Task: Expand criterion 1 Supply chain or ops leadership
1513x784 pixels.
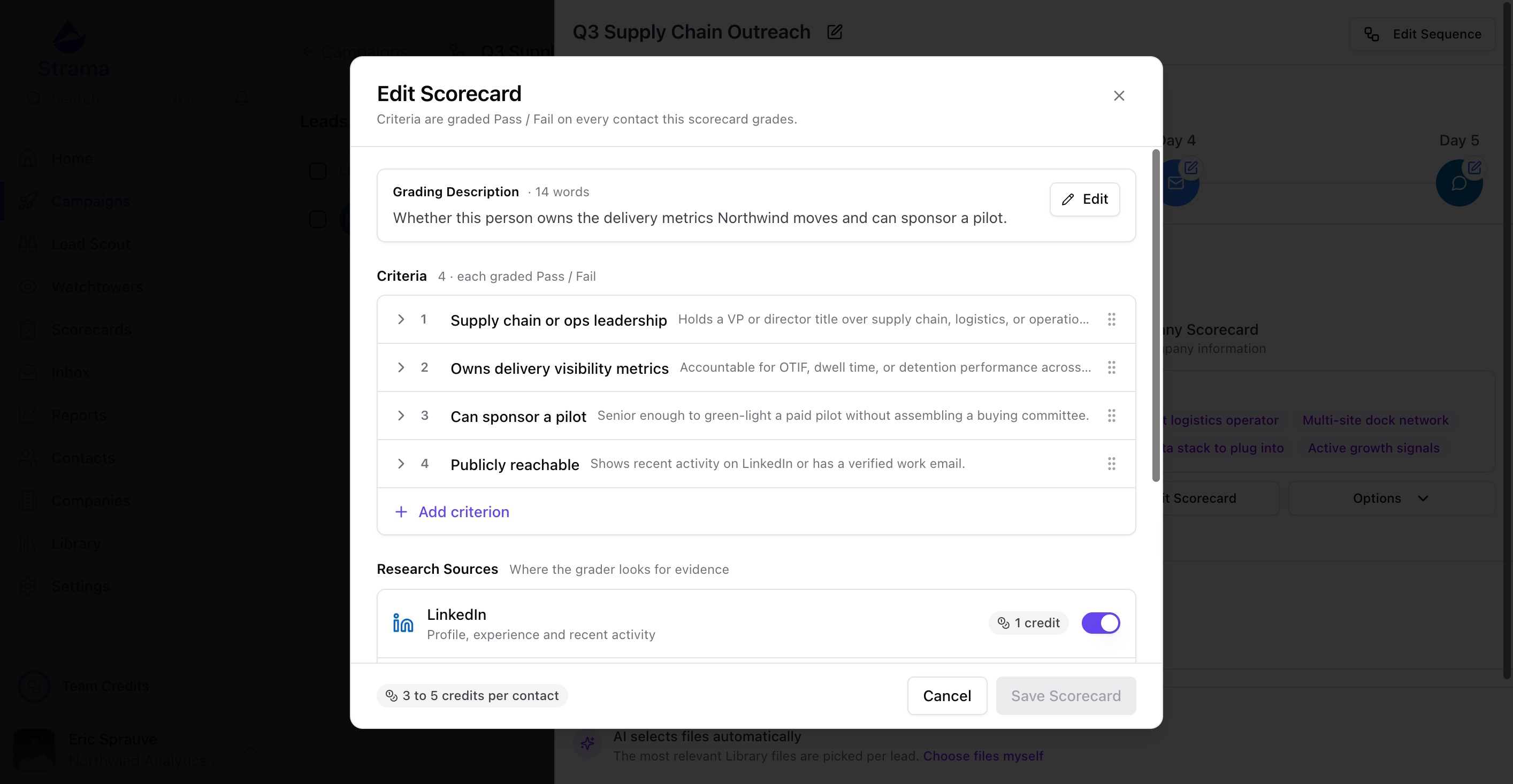Action: coord(401,319)
